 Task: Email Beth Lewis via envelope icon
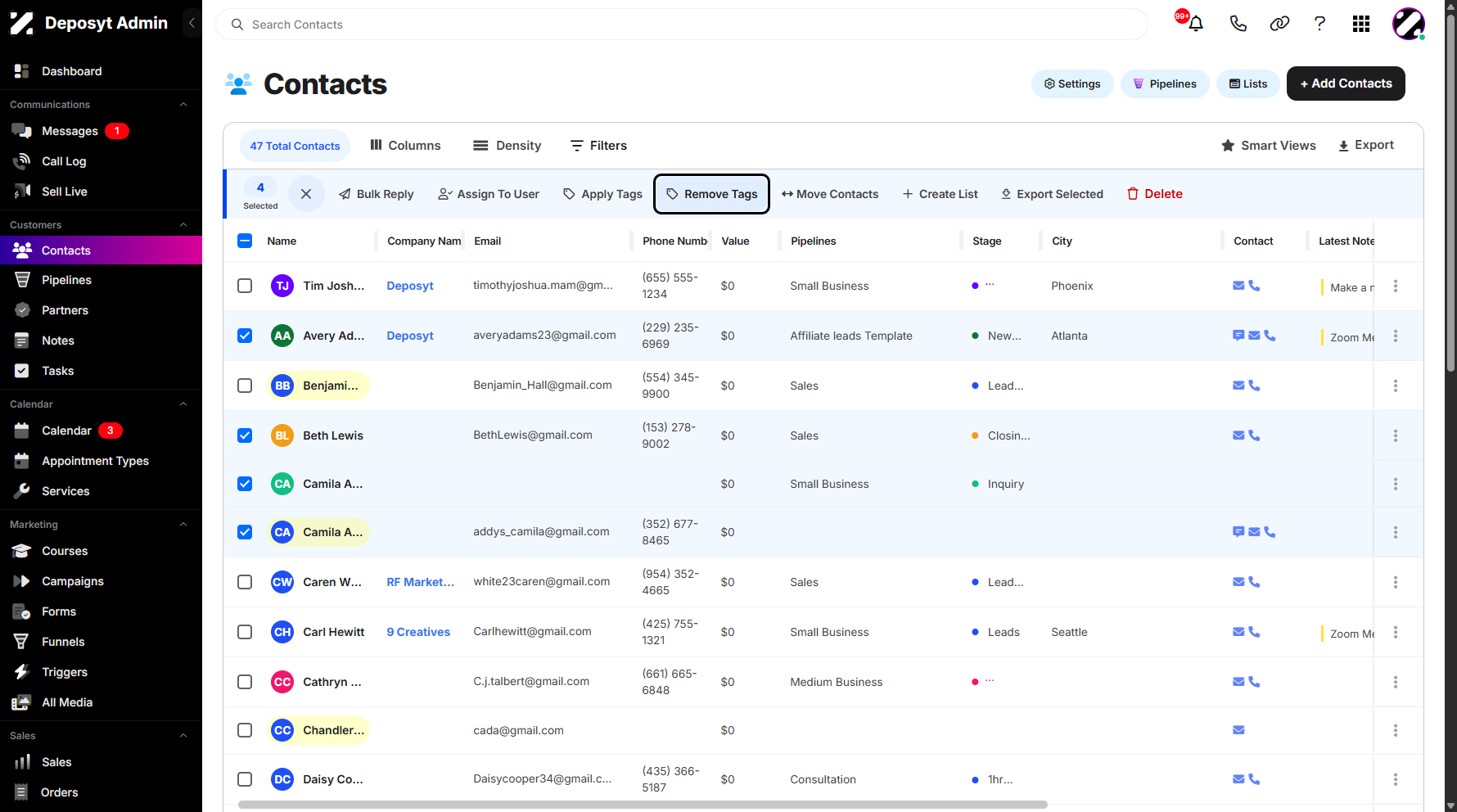tap(1238, 435)
